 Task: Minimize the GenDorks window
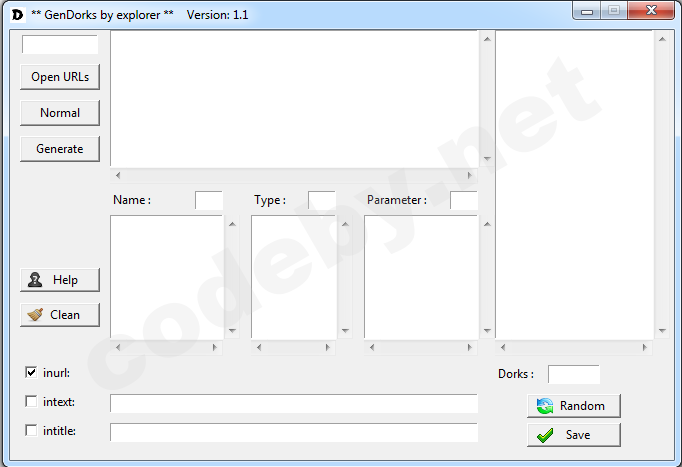[587, 11]
